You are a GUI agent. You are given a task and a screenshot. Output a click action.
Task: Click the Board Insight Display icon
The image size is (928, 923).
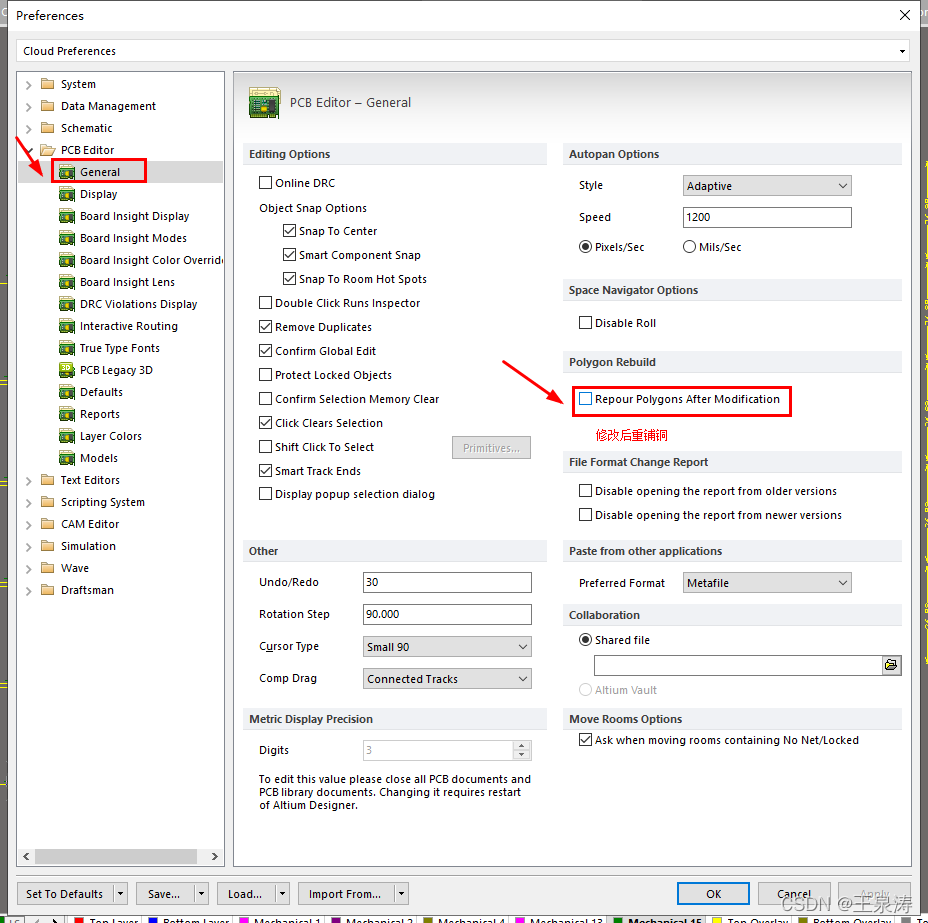click(67, 216)
